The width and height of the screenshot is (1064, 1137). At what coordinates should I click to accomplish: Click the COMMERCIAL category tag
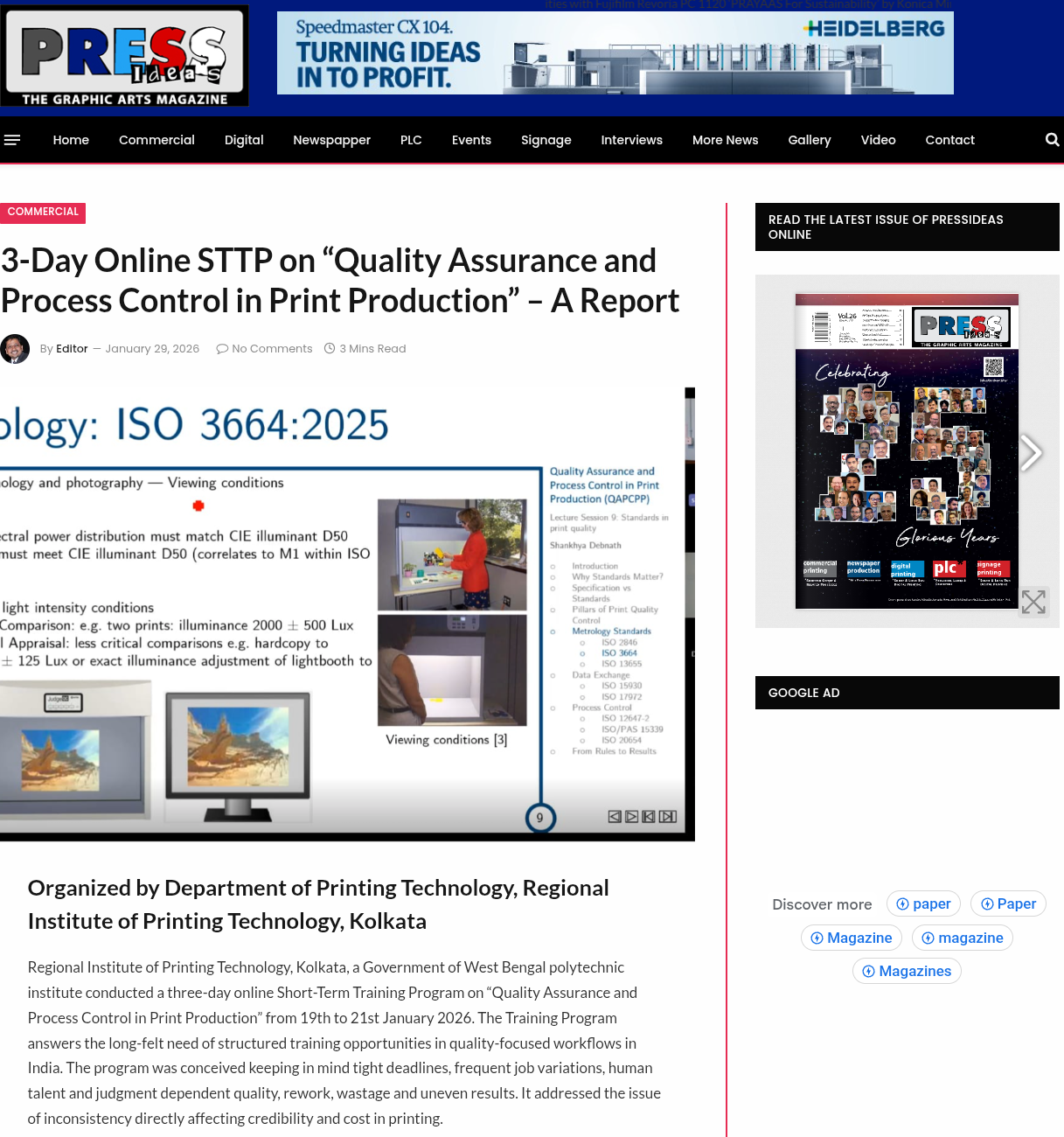pyautogui.click(x=43, y=213)
